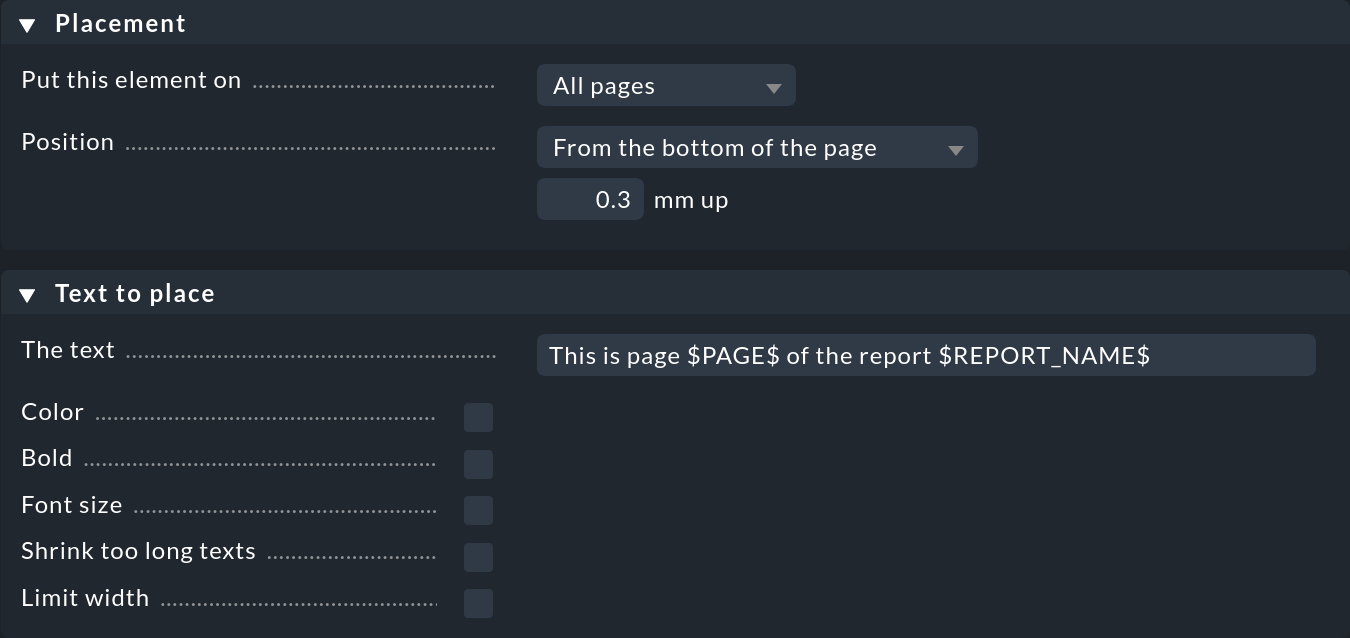Click the Position label
Screen dimensions: 1350x638
68,142
